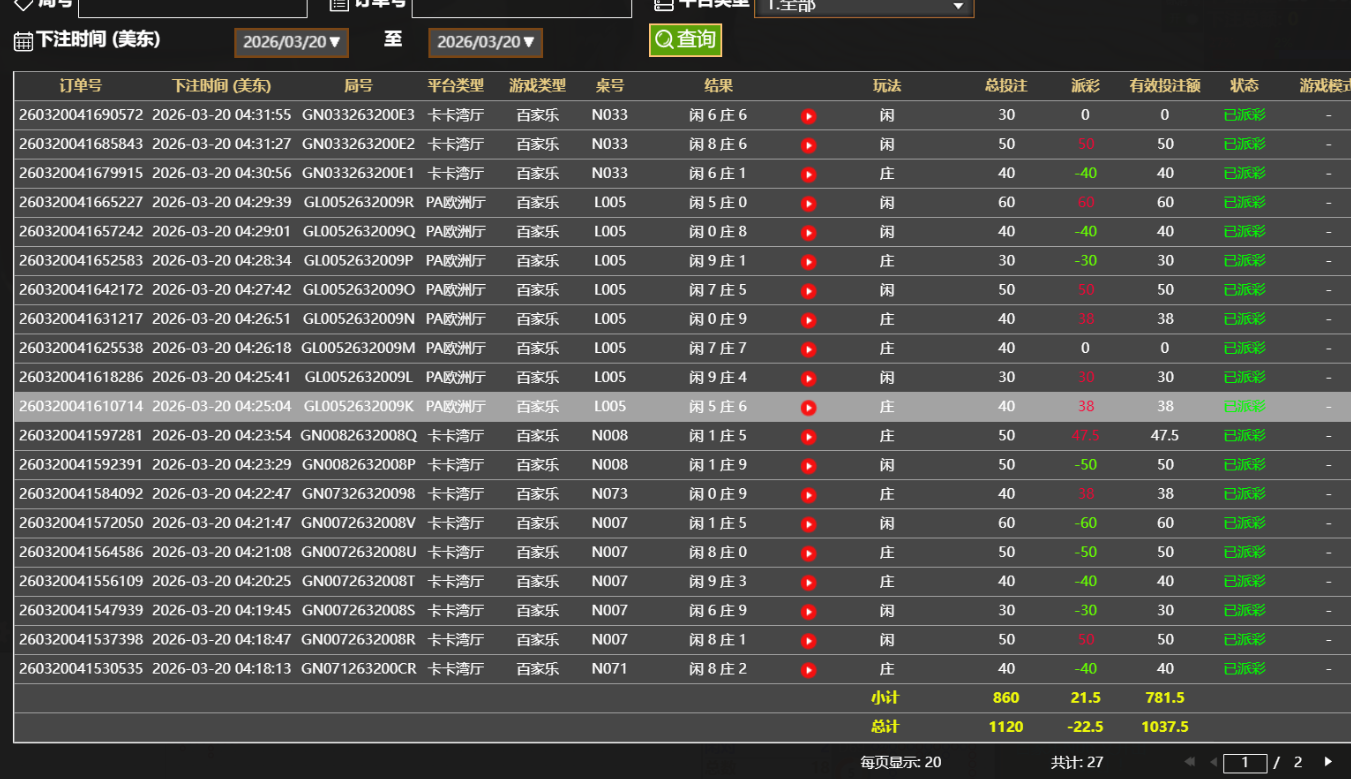This screenshot has height=779, width=1351.
Task: Click the calendar icon beside 下注时间
Action: point(23,41)
